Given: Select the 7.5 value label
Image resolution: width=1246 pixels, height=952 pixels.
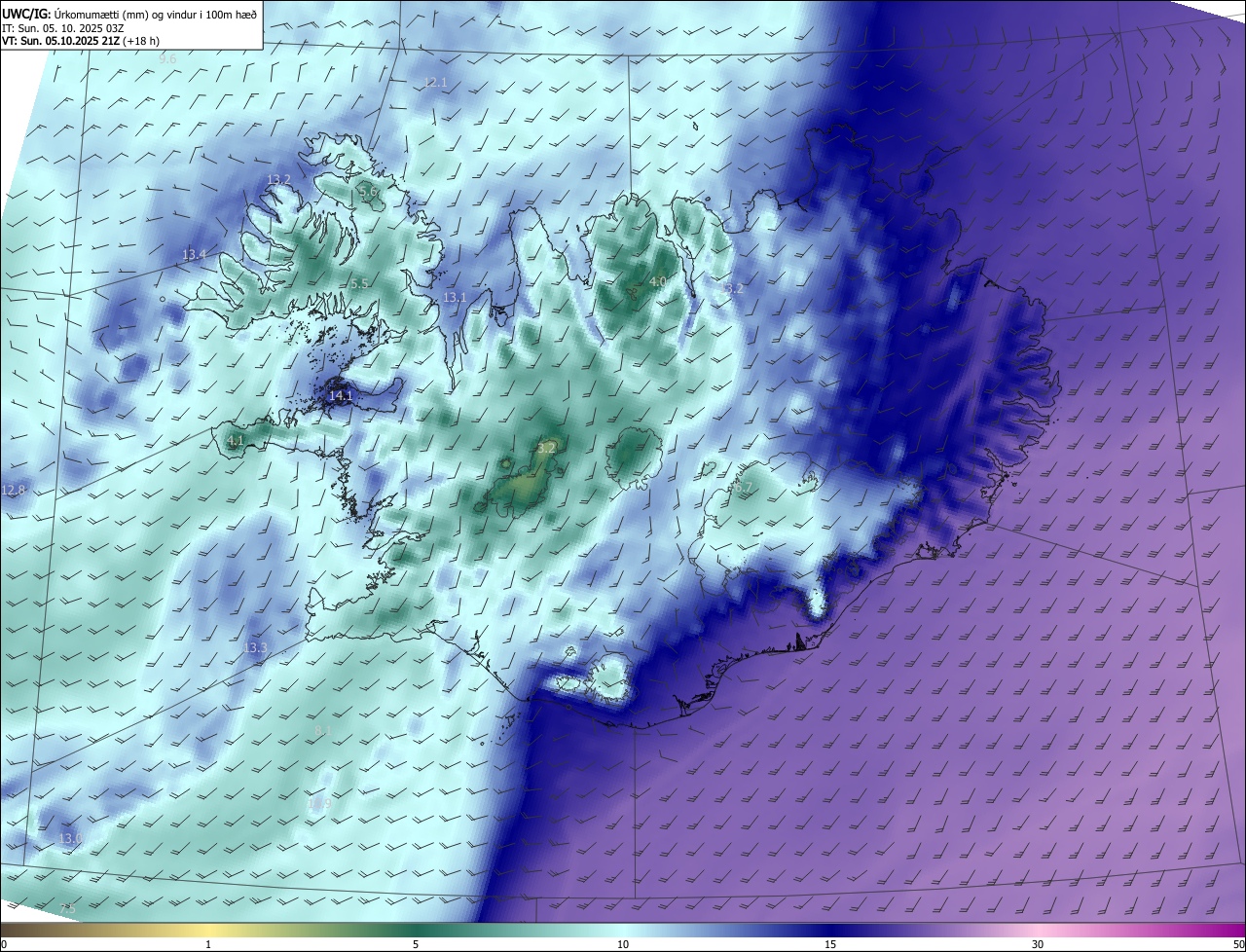Looking at the screenshot, I should 66,909.
